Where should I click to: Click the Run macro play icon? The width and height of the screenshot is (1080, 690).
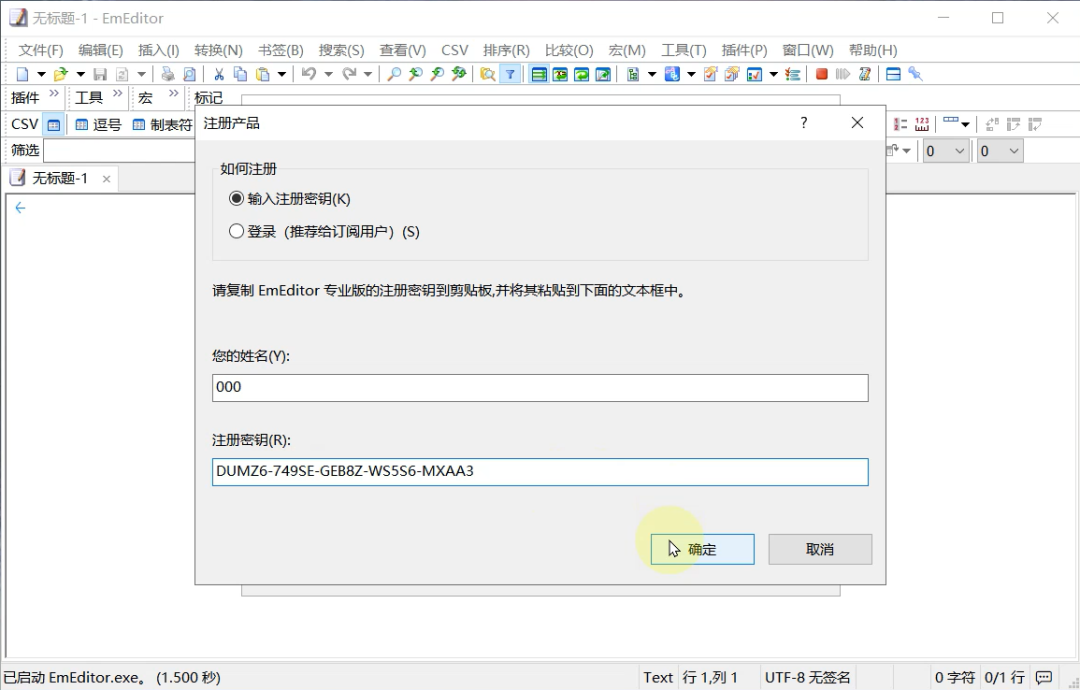842,74
